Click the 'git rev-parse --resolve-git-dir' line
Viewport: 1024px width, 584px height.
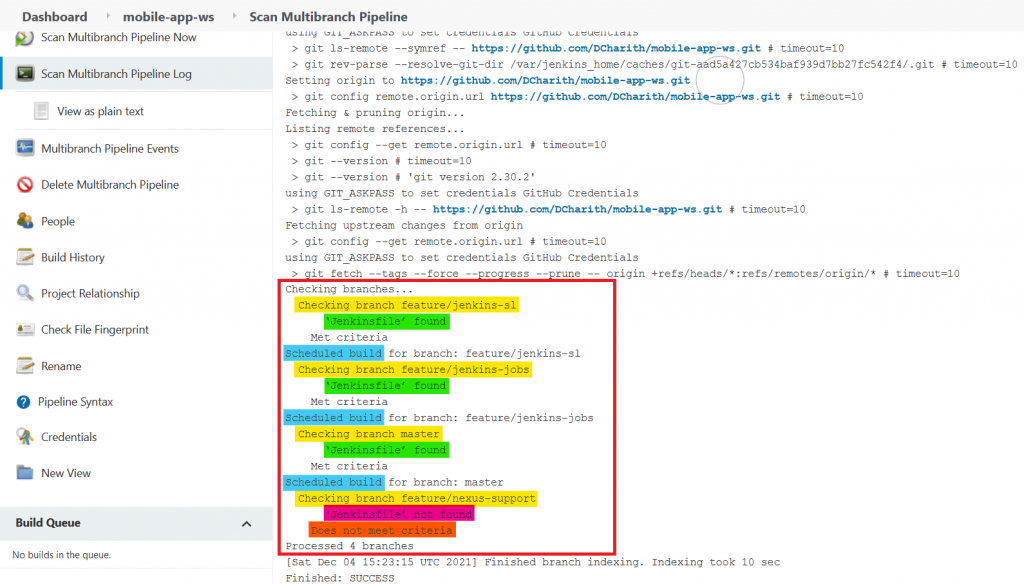pos(654,65)
